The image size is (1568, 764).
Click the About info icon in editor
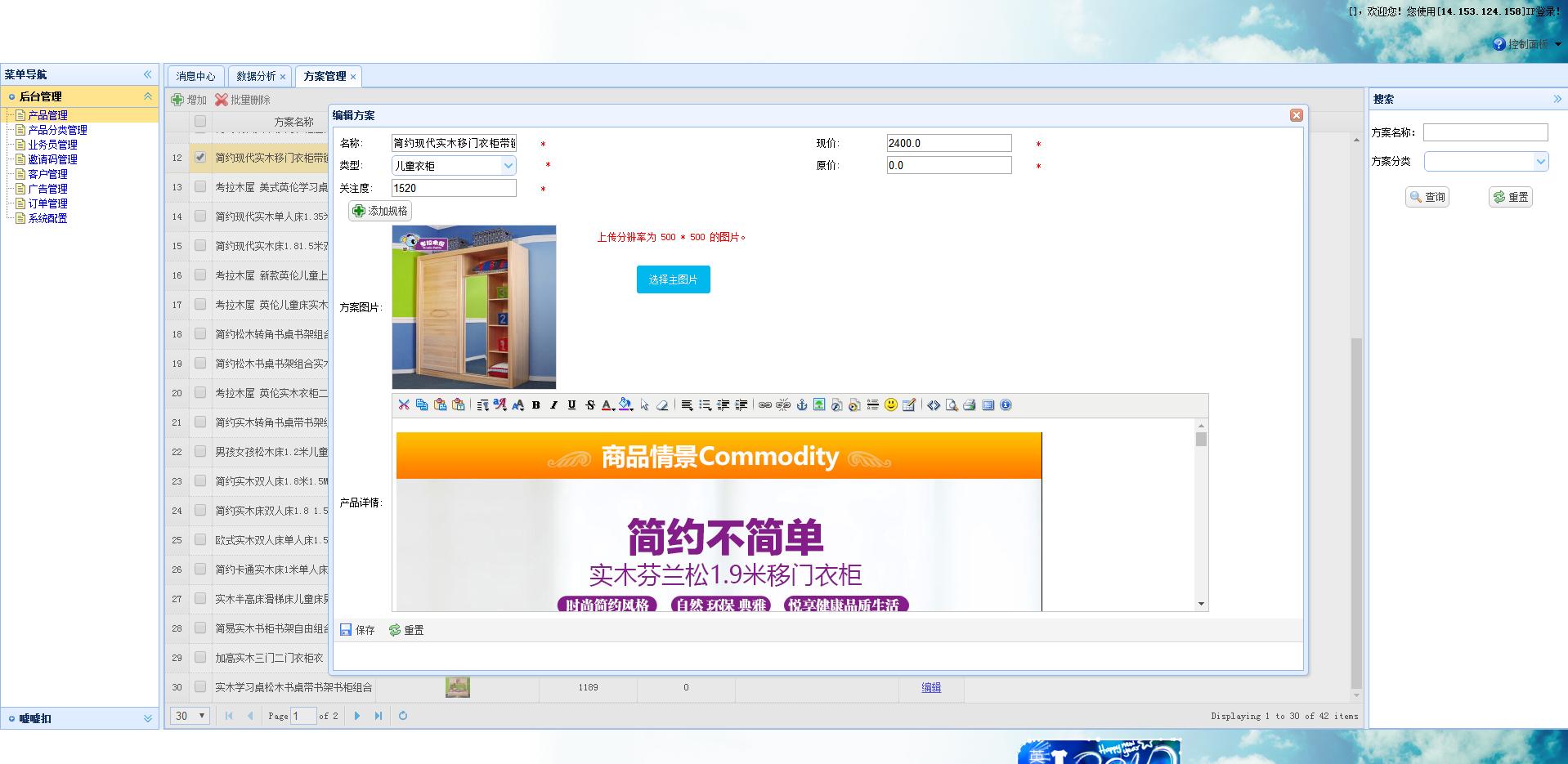[x=1006, y=404]
